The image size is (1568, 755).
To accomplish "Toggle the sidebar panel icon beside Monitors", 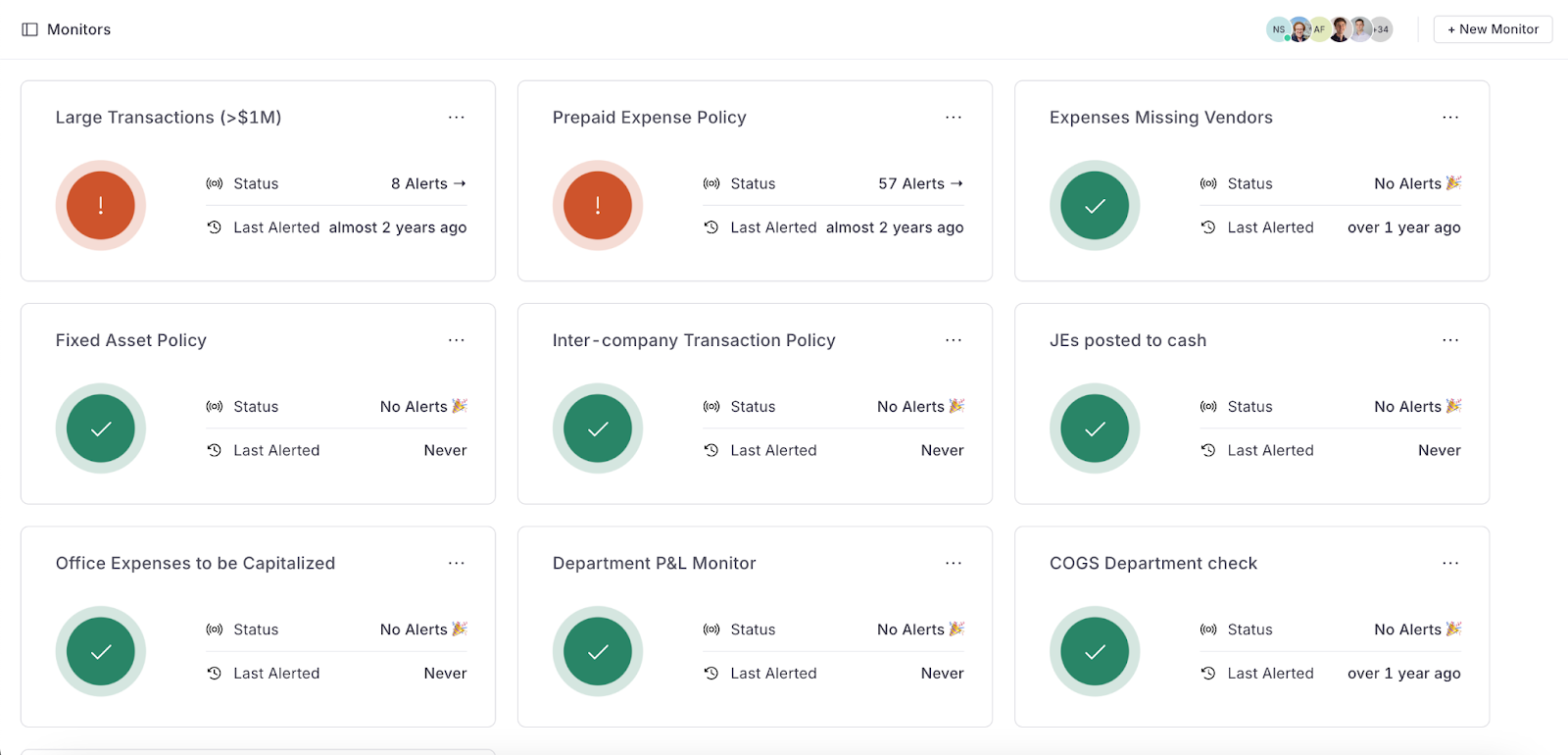I will (29, 29).
